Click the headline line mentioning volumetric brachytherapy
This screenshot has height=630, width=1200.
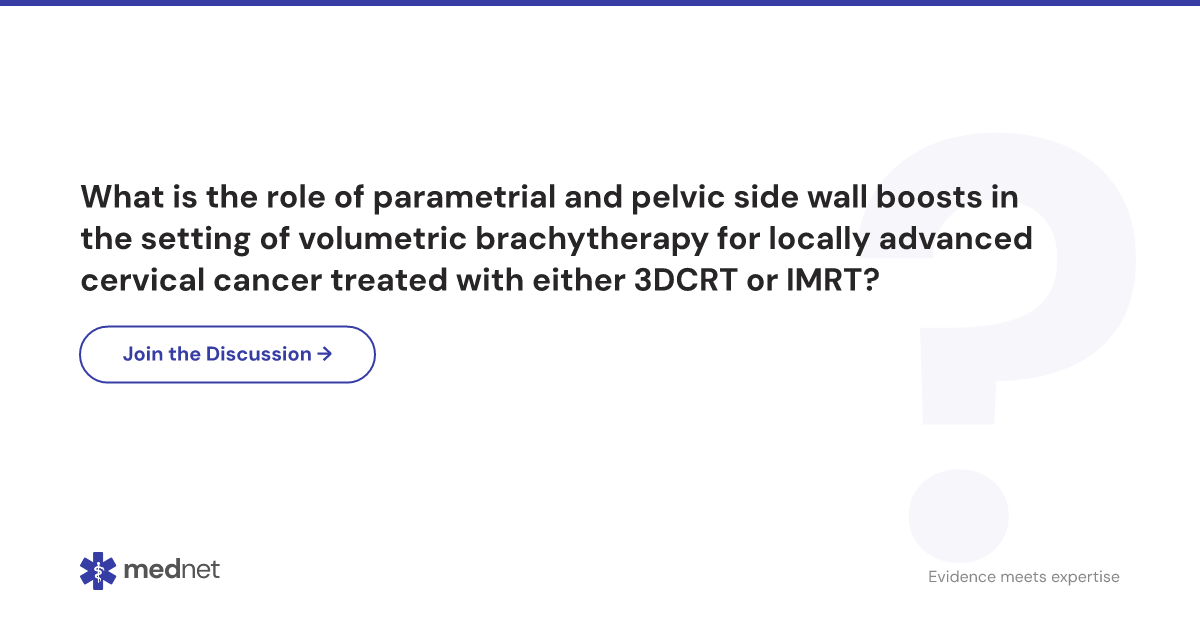tap(557, 239)
